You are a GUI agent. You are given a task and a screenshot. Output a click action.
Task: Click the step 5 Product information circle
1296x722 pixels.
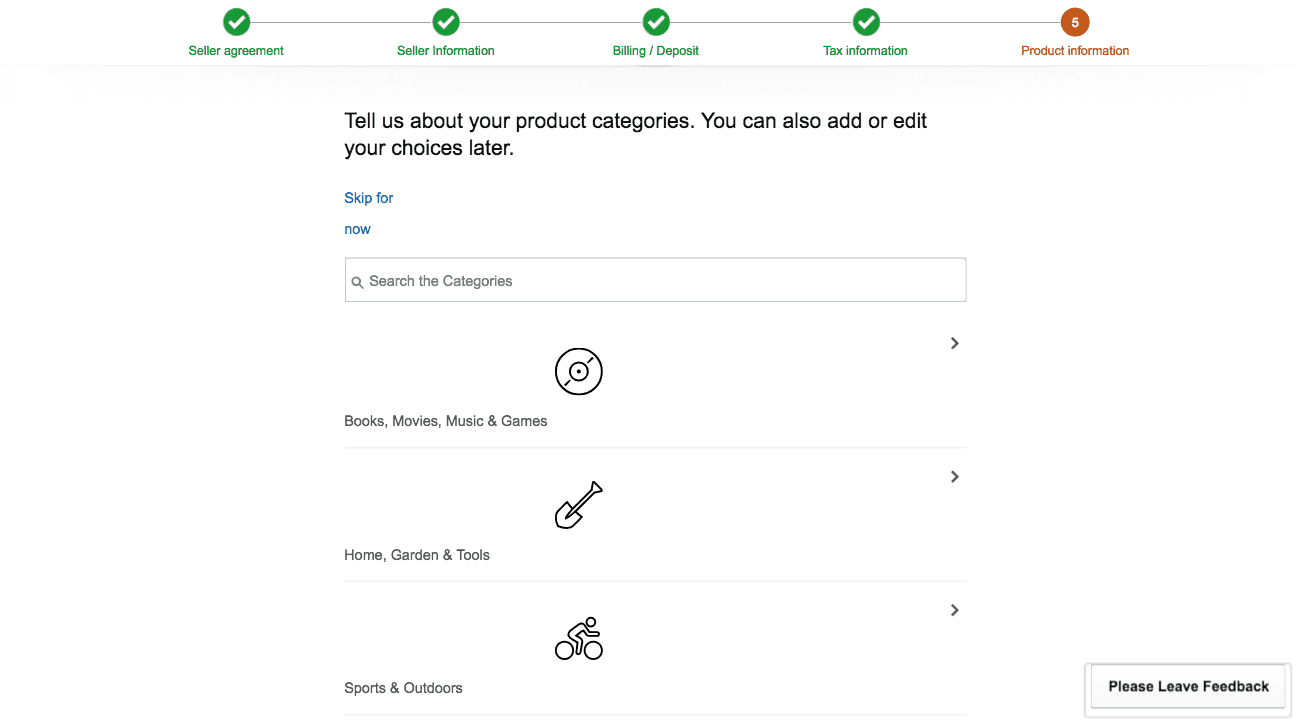pyautogui.click(x=1075, y=22)
